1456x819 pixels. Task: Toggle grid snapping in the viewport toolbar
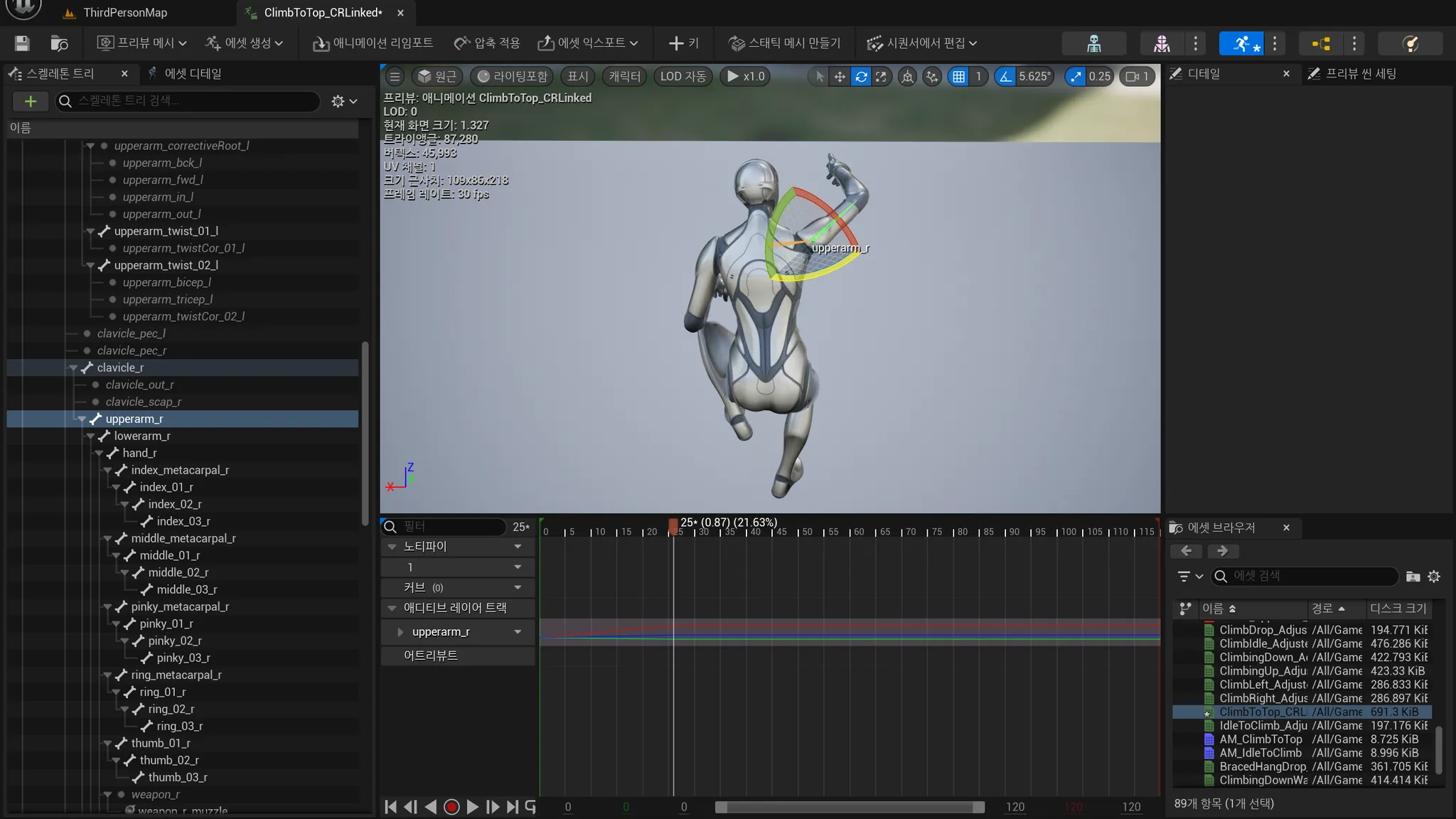click(x=958, y=77)
